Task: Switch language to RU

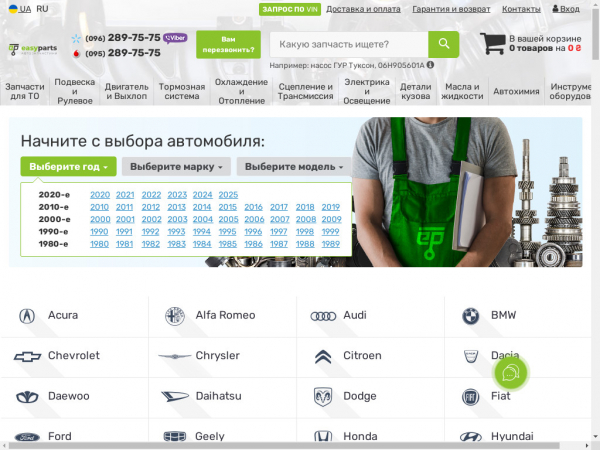Action: pos(42,9)
